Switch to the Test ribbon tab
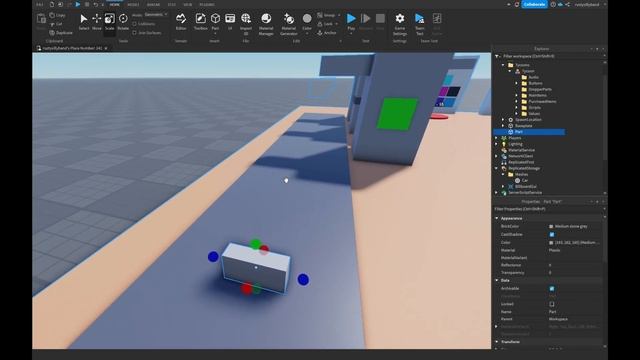The image size is (640, 360). [172, 4]
